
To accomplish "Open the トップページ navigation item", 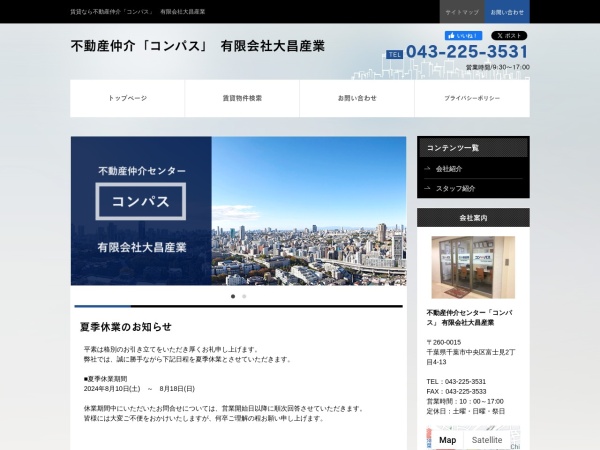I will click(x=127, y=98).
